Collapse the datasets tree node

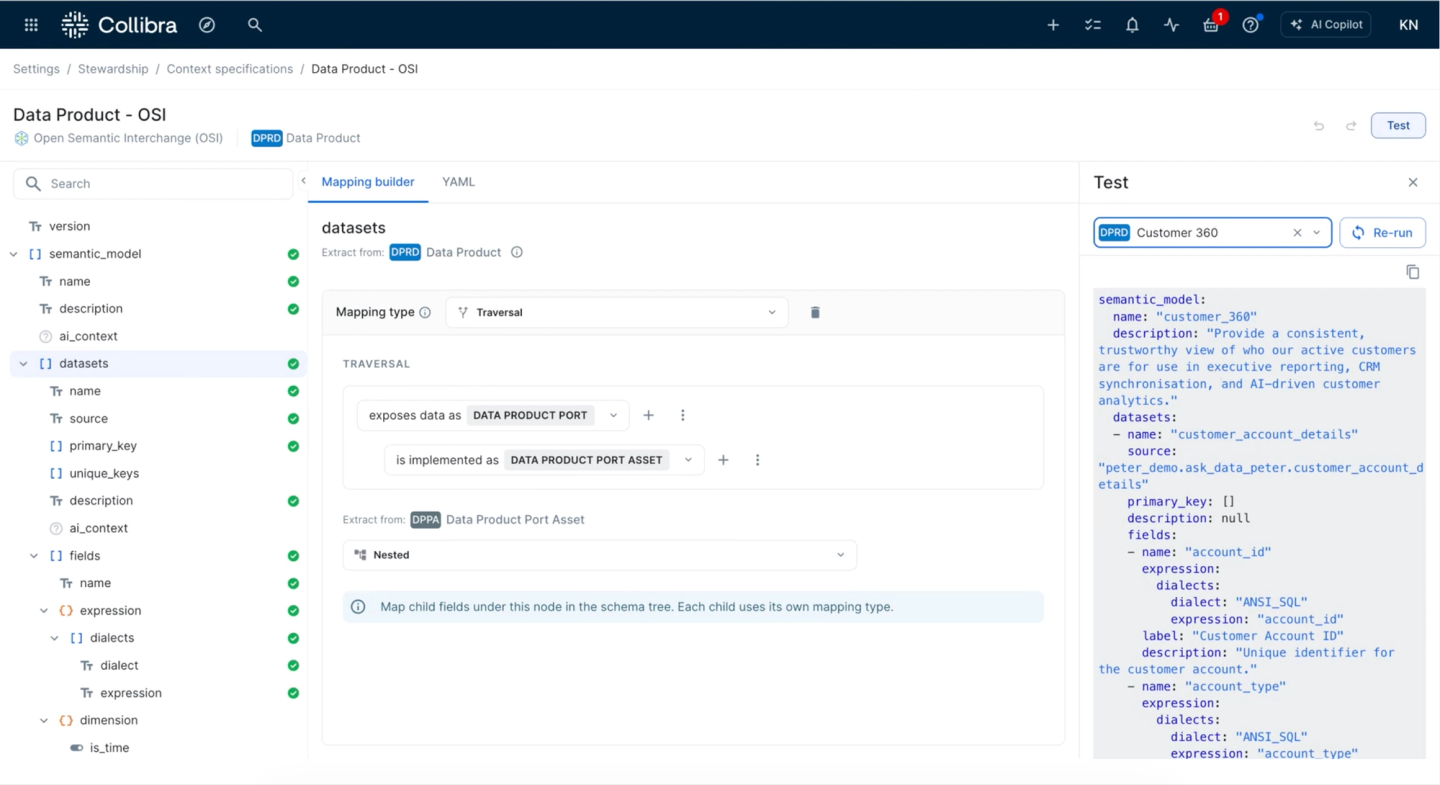pyautogui.click(x=24, y=364)
